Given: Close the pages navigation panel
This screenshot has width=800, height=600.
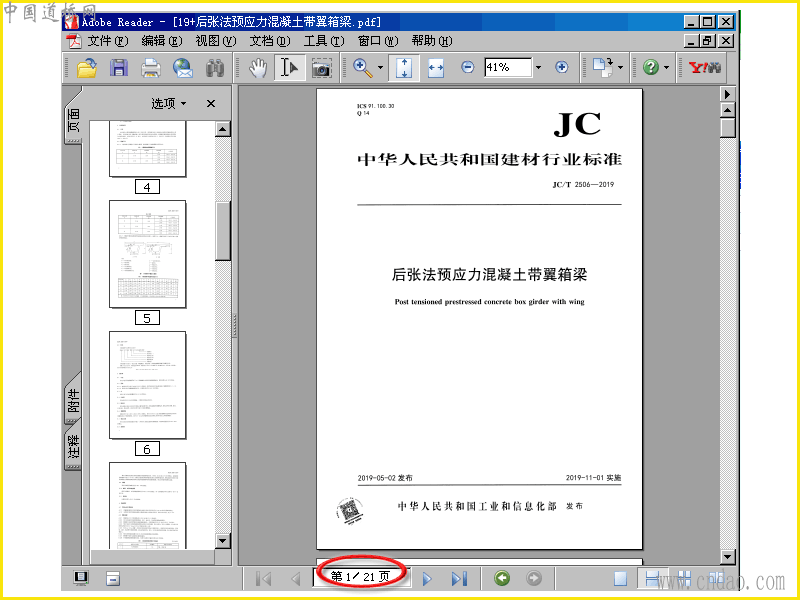Looking at the screenshot, I should pos(211,104).
